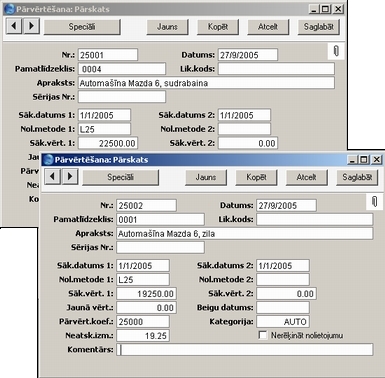The height and width of the screenshot is (378, 385).
Task: Click Nr. field showing 25002
Action: click(146, 205)
